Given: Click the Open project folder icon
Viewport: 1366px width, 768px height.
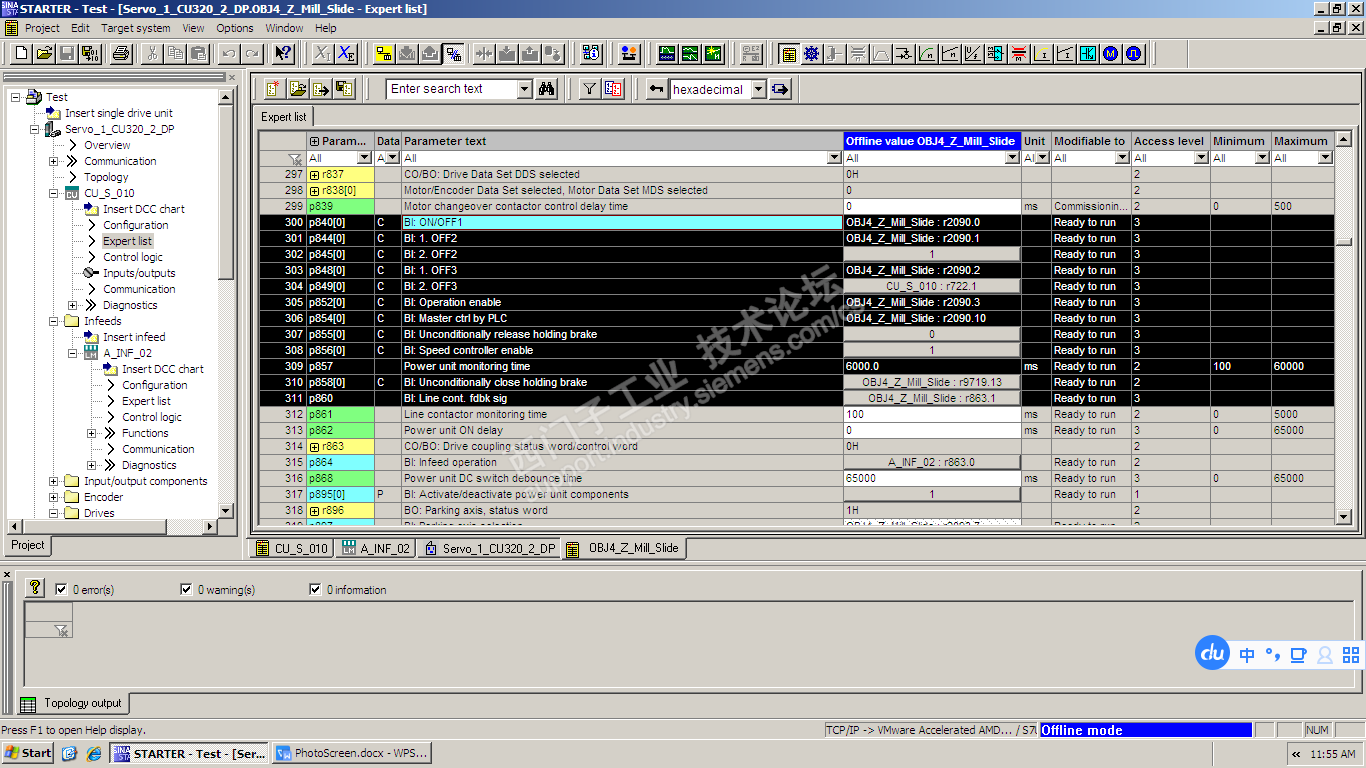Looking at the screenshot, I should [x=45, y=53].
